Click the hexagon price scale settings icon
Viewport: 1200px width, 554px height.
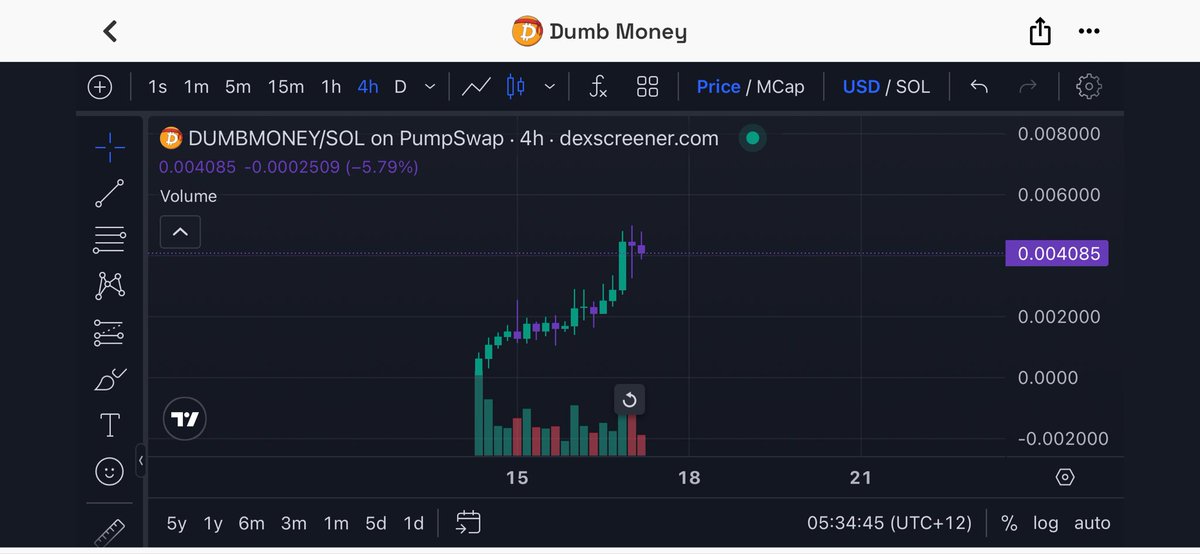point(1065,477)
